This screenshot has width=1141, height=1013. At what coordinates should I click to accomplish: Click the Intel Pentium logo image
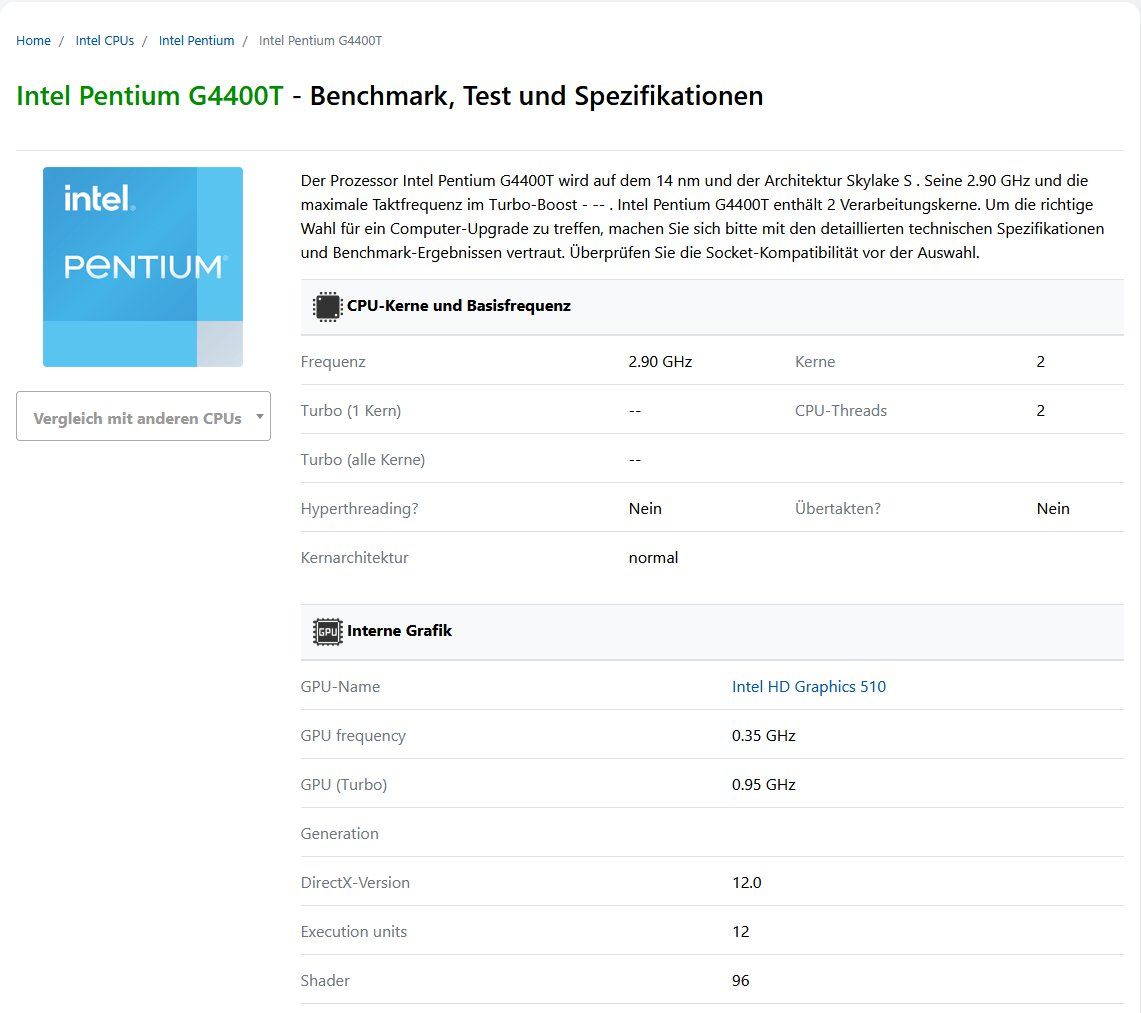pyautogui.click(x=143, y=267)
